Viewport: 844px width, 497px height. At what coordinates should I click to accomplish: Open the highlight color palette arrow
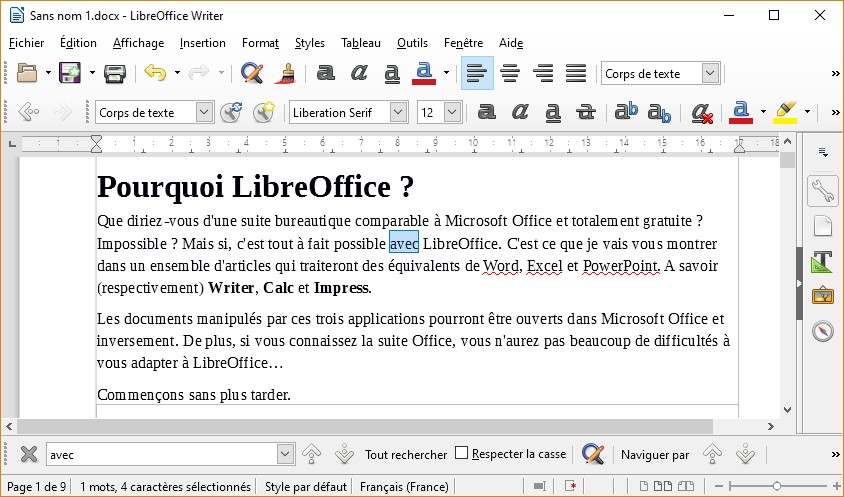tap(807, 112)
